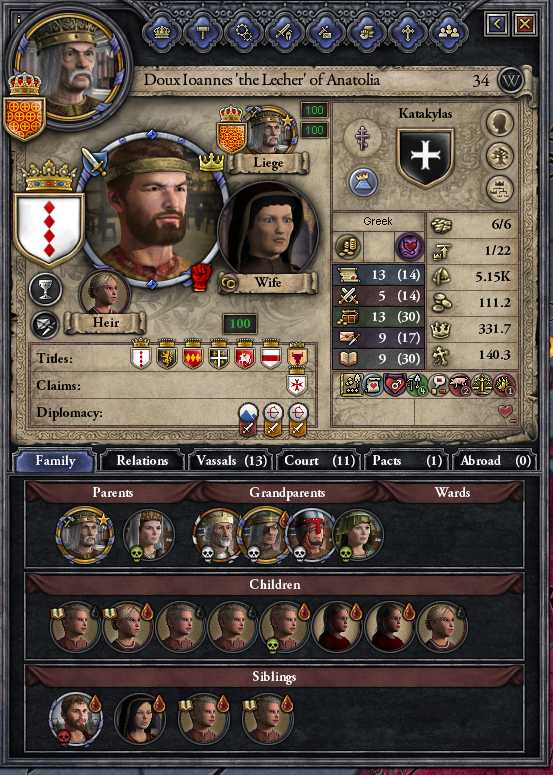The height and width of the screenshot is (775, 553).
Task: Click the Liege label button
Action: pyautogui.click(x=268, y=163)
